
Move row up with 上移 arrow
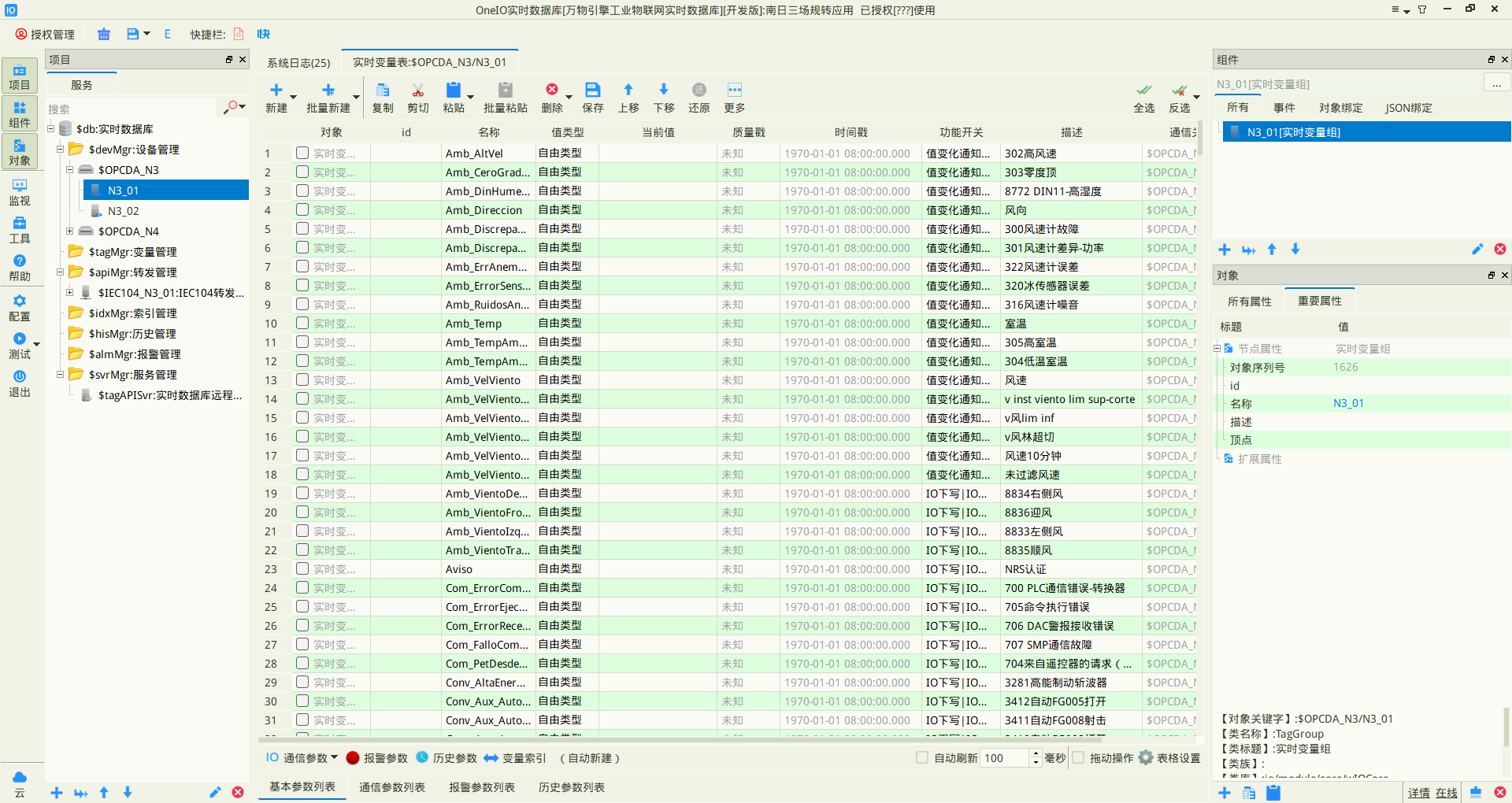point(628,90)
